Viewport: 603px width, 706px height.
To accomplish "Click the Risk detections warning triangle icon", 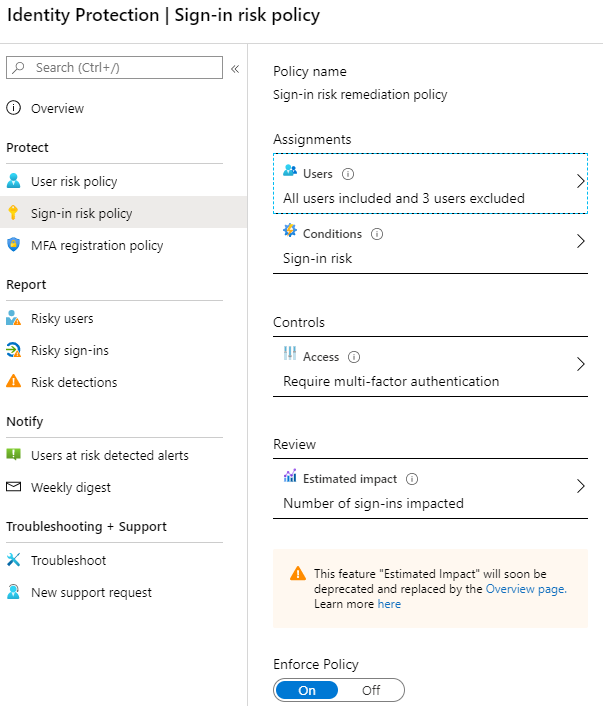I will click(14, 381).
